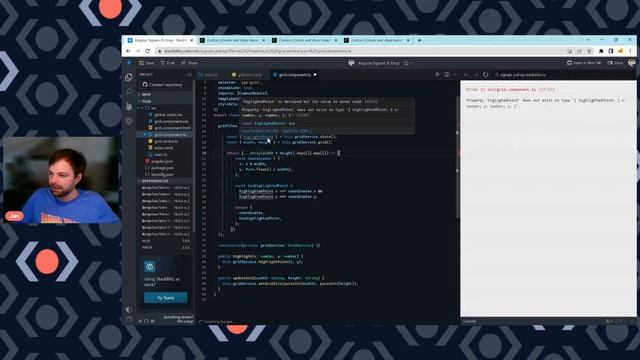Open Chrome three-dot menu
This screenshot has width=640, height=360.
pyautogui.click(x=631, y=51)
